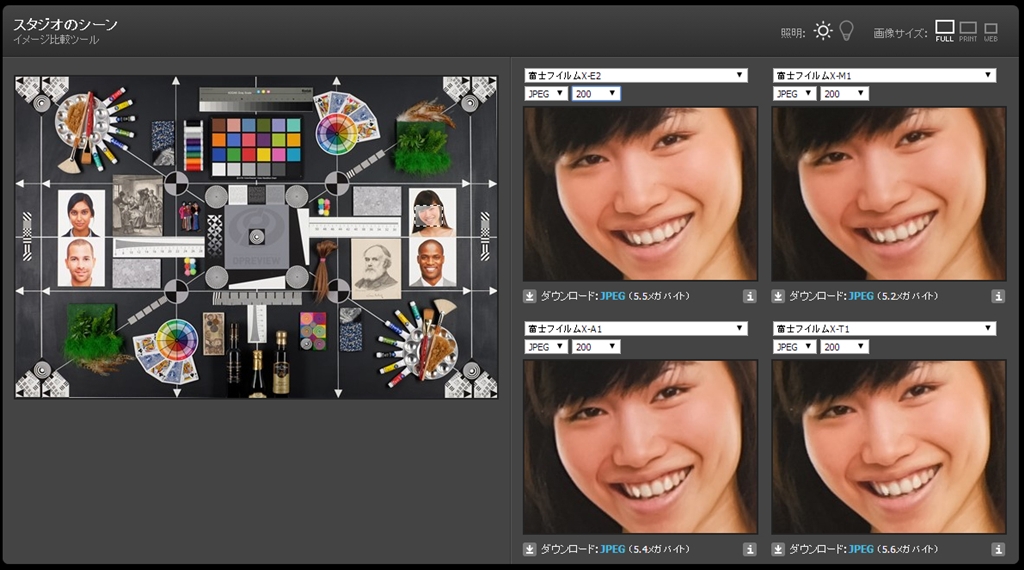Image resolution: width=1024 pixels, height=570 pixels.
Task: Switch to daylight lighting sun icon
Action: click(x=823, y=31)
